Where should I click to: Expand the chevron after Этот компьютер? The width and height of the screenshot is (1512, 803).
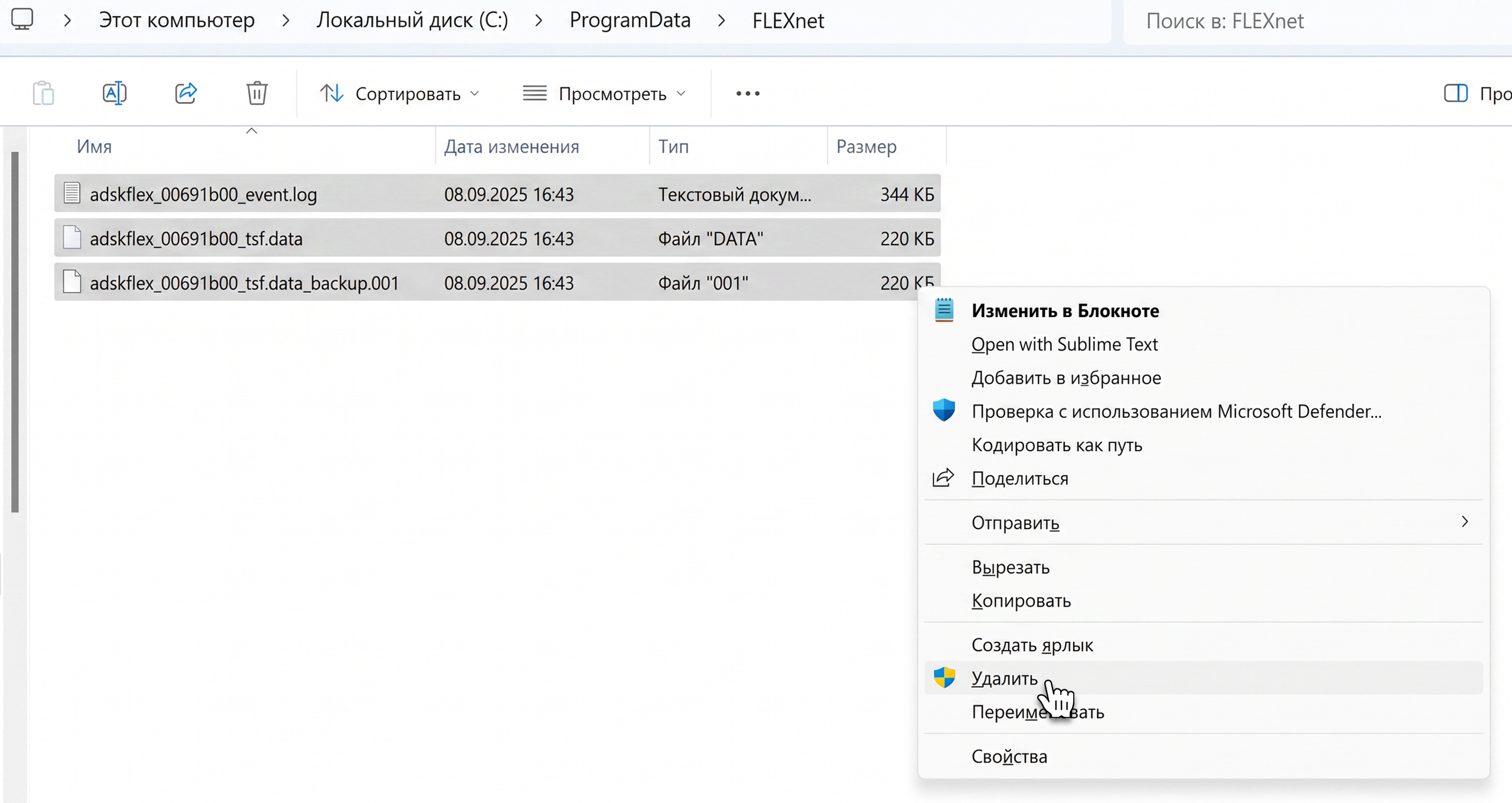coord(286,21)
